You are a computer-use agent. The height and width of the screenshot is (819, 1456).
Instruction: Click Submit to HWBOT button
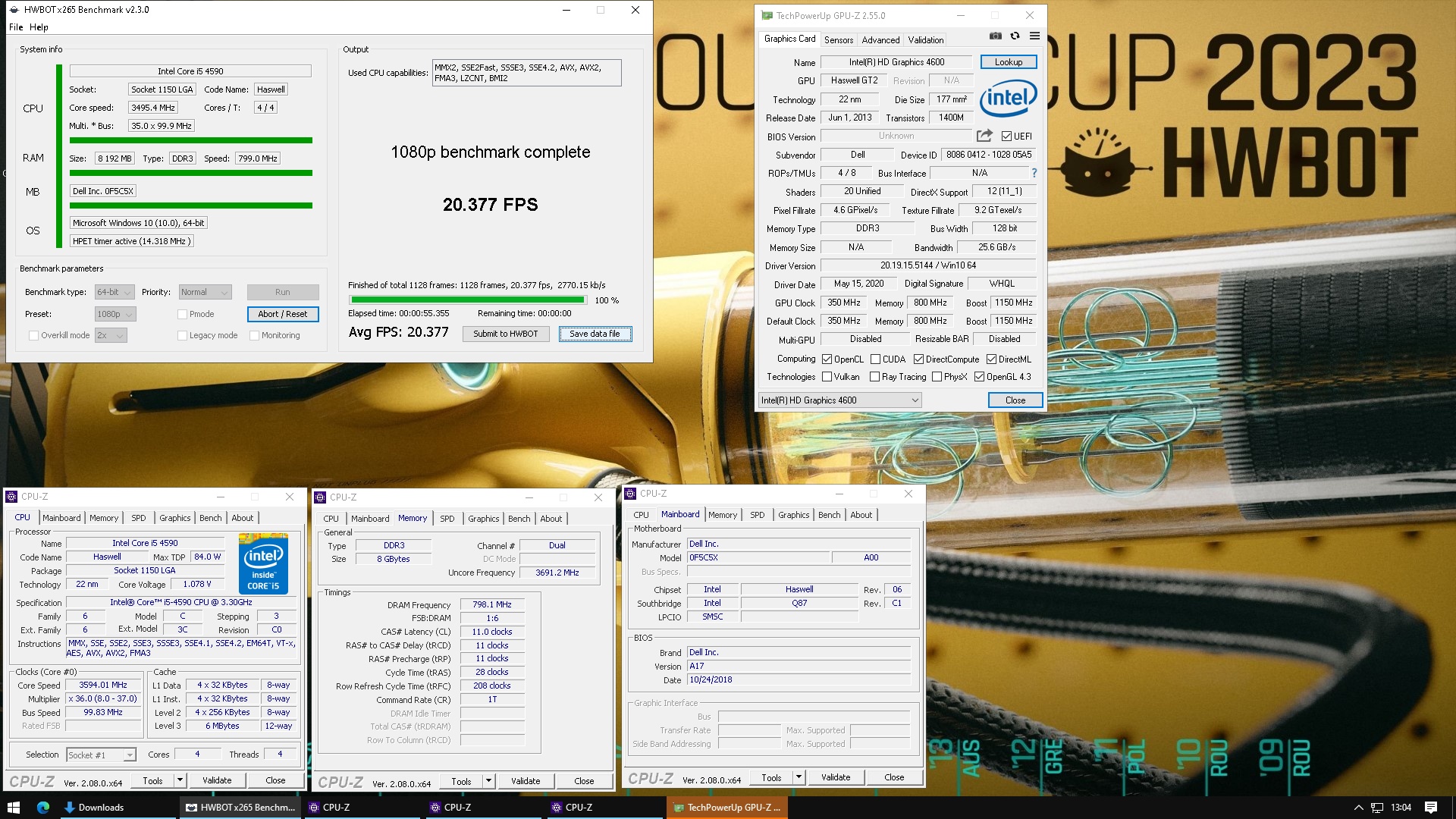[x=506, y=334]
